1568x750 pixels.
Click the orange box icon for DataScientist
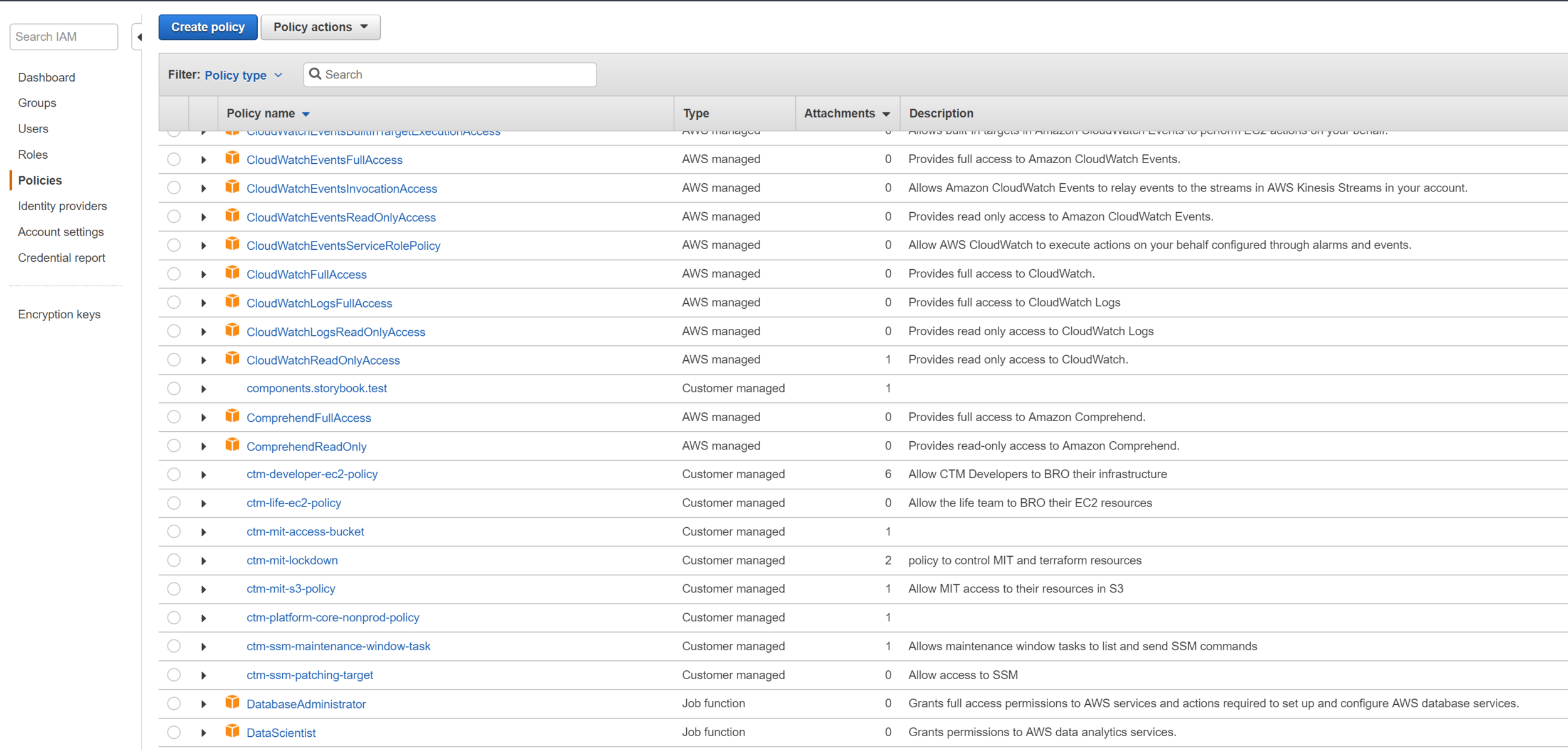[232, 731]
